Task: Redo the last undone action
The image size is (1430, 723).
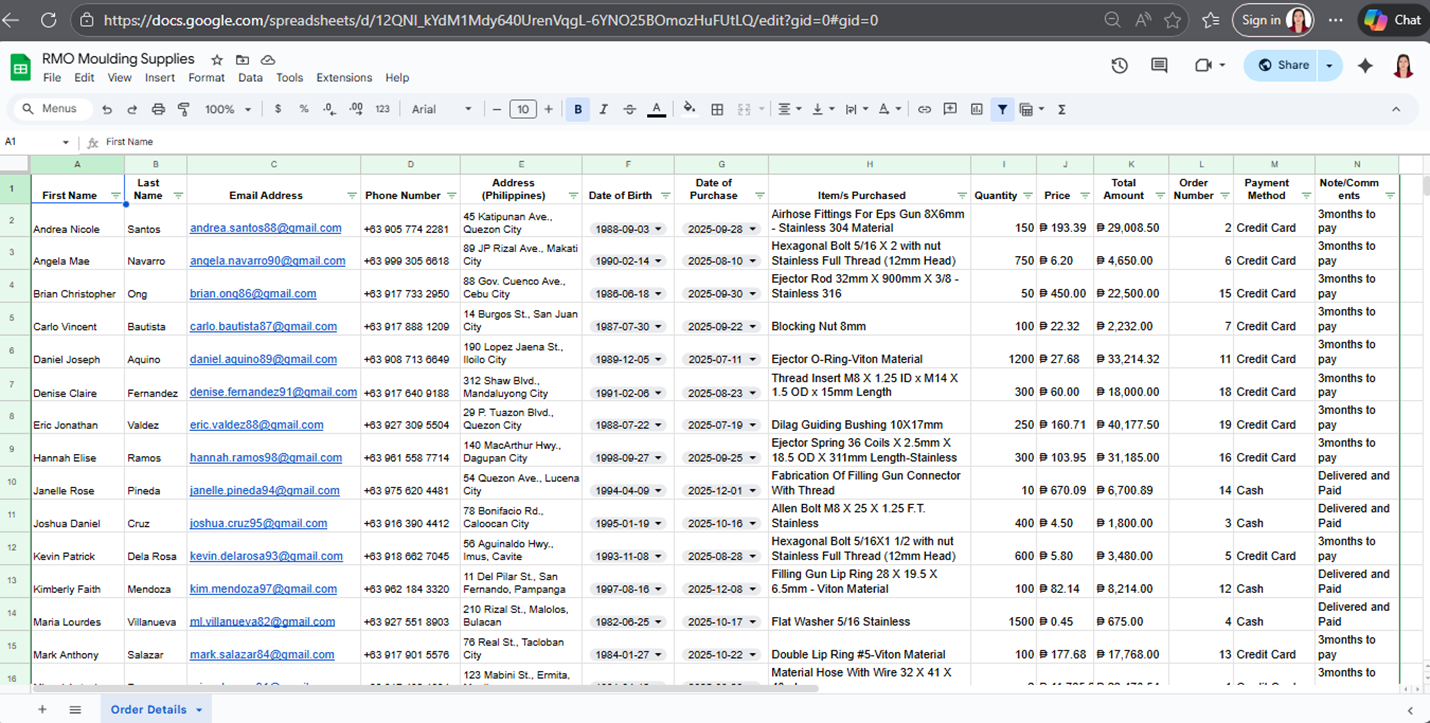Action: [132, 109]
